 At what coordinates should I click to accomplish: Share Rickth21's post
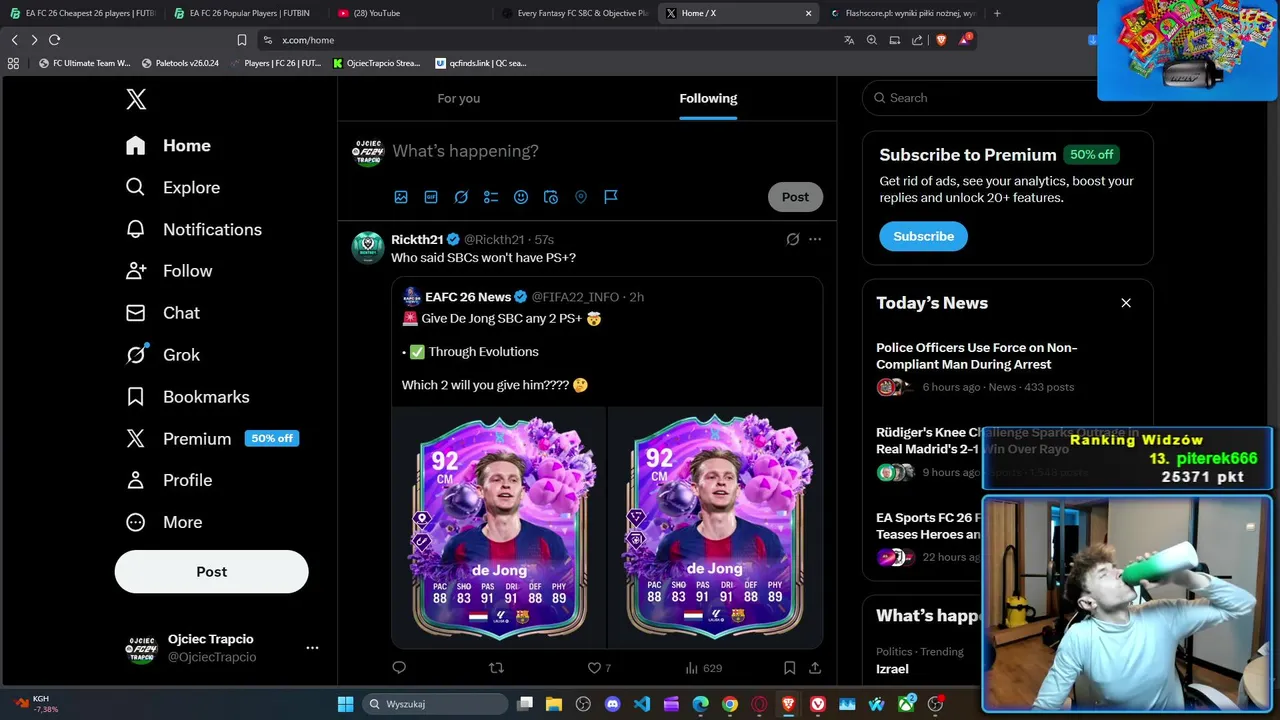[815, 668]
